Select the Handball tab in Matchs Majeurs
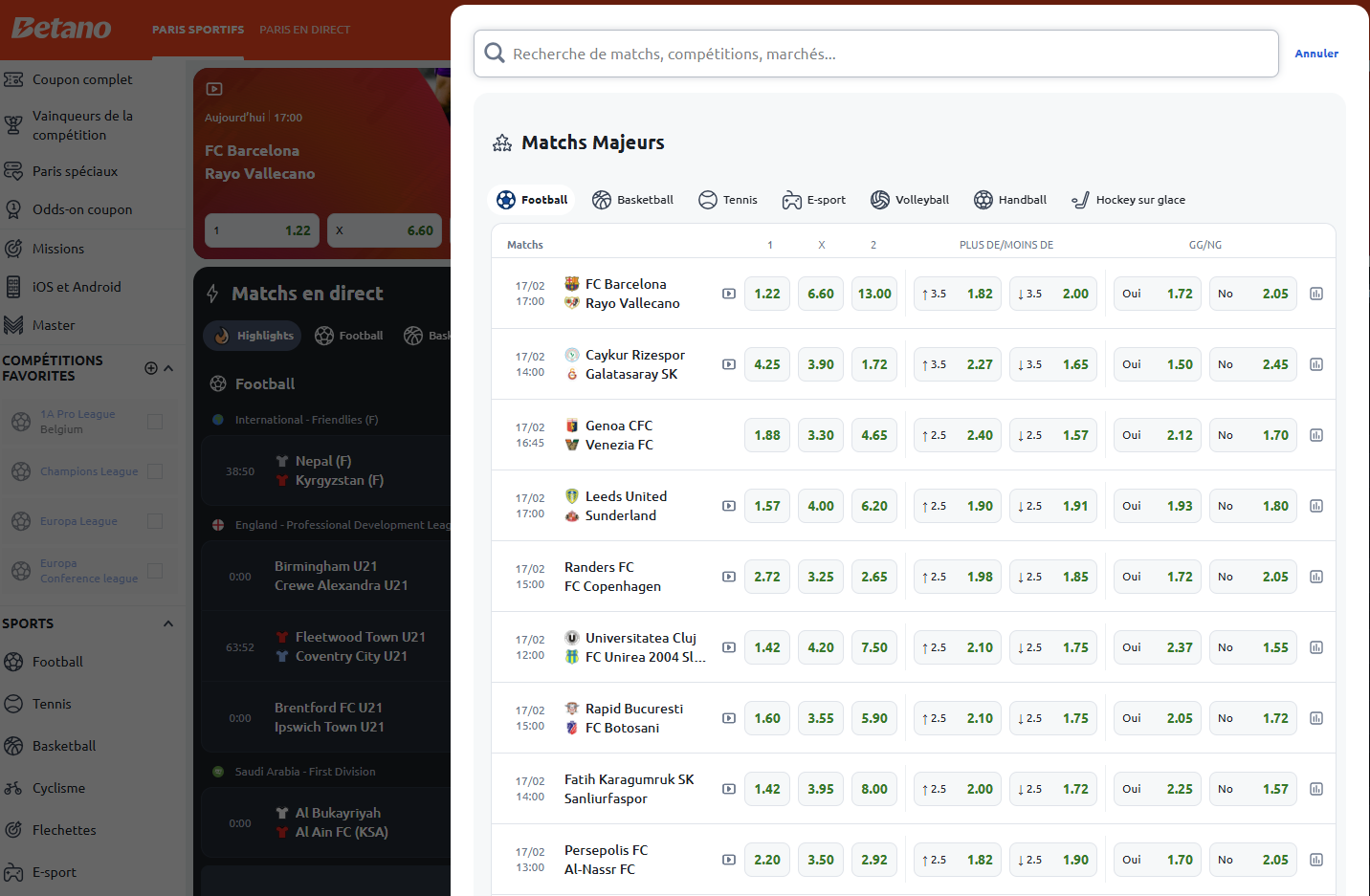Viewport: 1370px width, 896px height. (x=1010, y=200)
